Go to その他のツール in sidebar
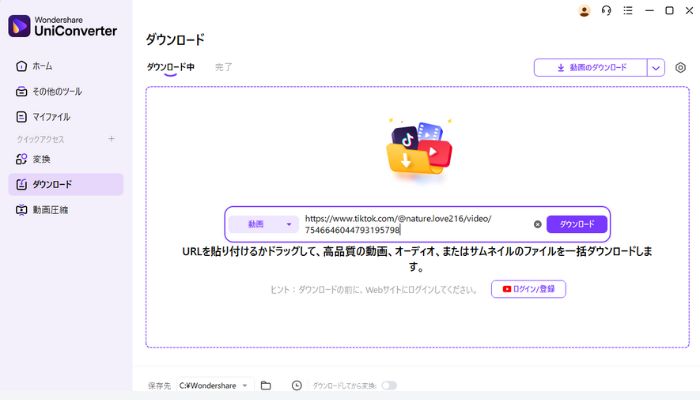Viewport: 700px width, 400px height. 56,91
